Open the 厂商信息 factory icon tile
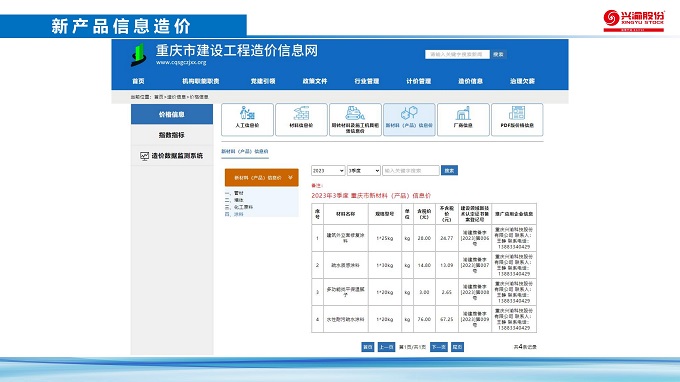 (463, 119)
